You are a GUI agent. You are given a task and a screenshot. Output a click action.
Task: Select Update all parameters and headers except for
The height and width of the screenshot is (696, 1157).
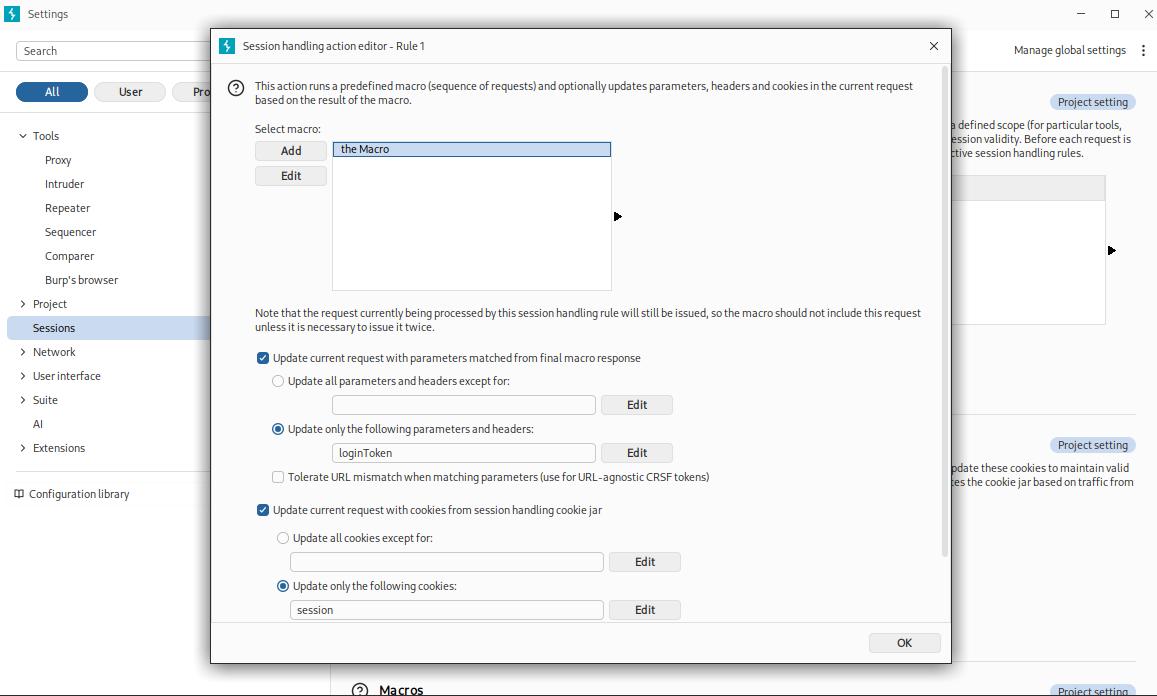[x=278, y=381]
